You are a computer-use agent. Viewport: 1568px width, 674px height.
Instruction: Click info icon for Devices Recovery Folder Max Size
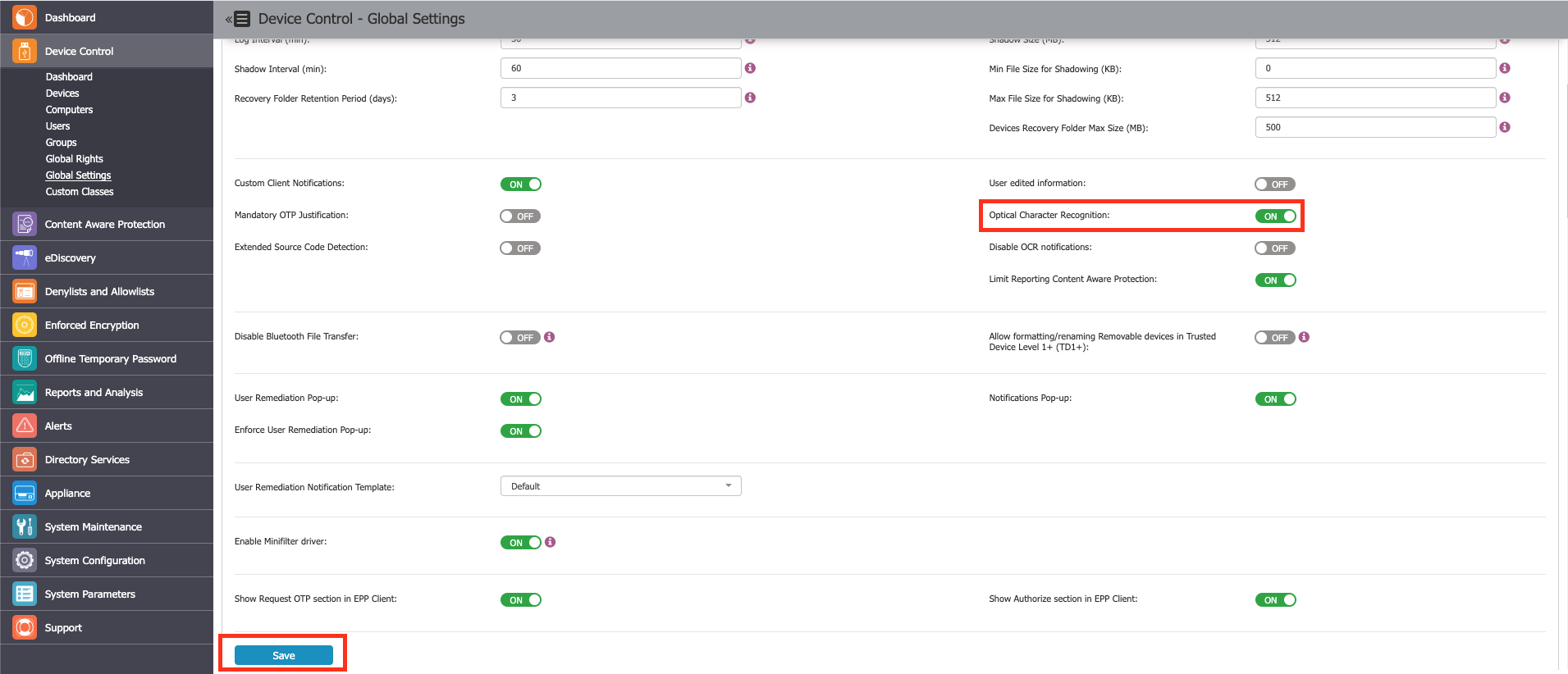1505,127
